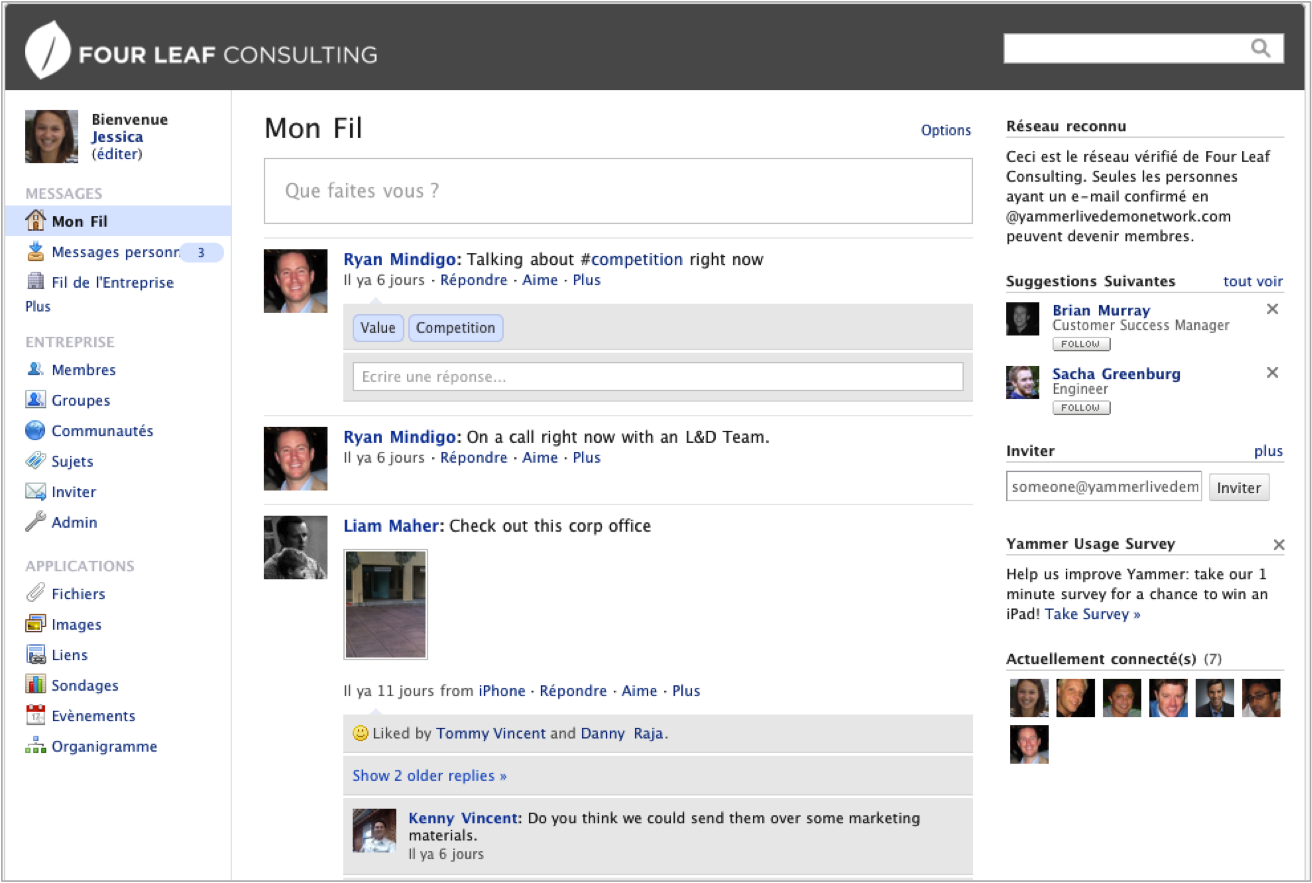The width and height of the screenshot is (1312, 883).
Task: Open Fil de l'Entreprise feed
Action: 113,282
